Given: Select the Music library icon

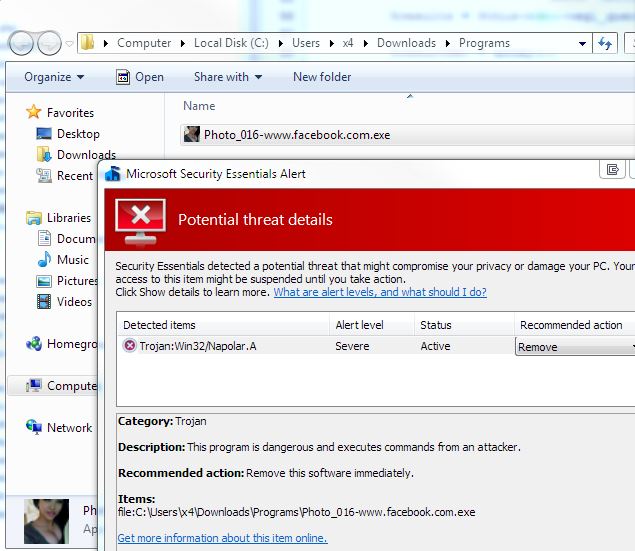Looking at the screenshot, I should pos(44,259).
